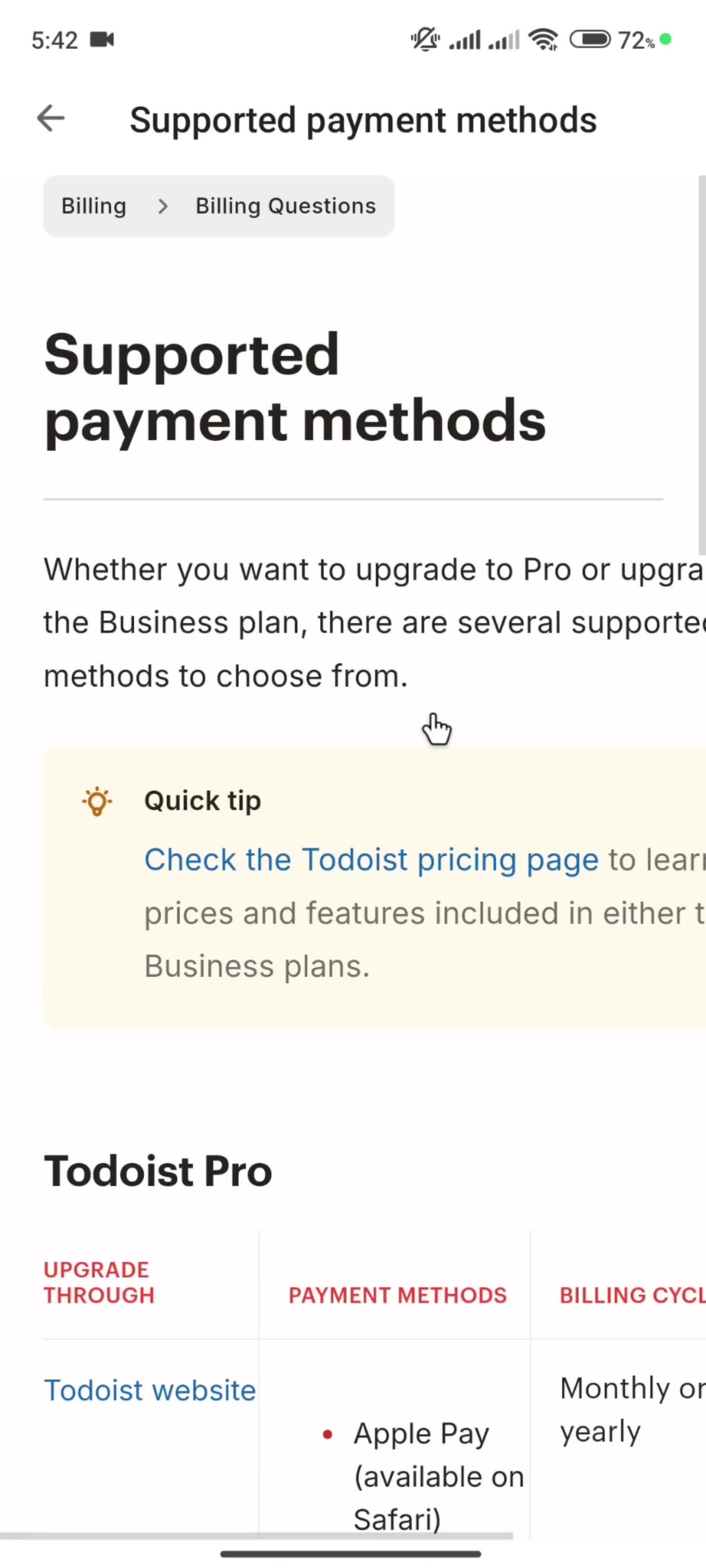Tap the breadcrumb chevron separator
706x1568 pixels.
[162, 206]
